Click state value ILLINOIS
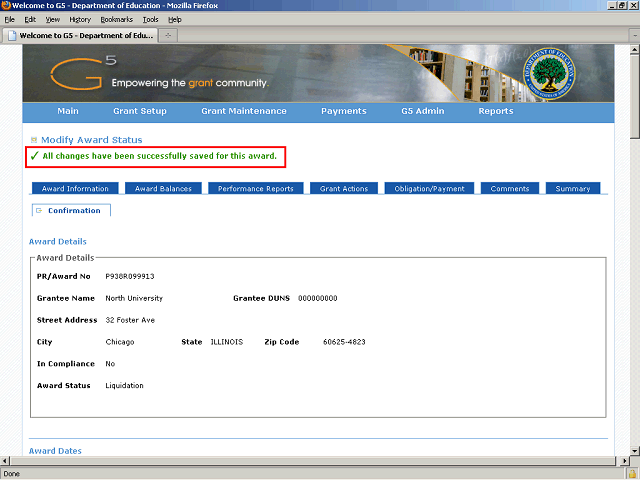This screenshot has width=640, height=480. pyautogui.click(x=227, y=342)
